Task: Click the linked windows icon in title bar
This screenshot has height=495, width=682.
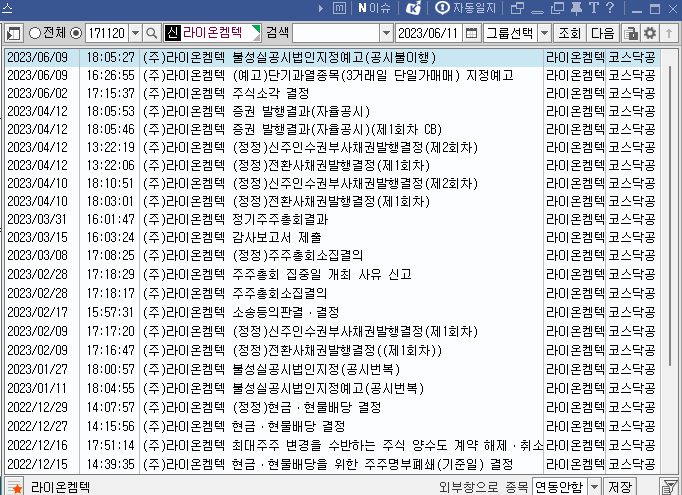Action: pyautogui.click(x=517, y=8)
